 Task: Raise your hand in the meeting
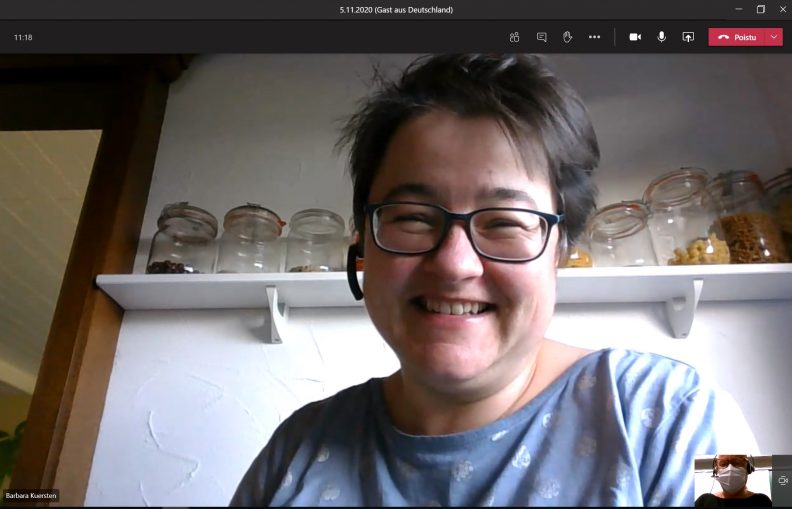tap(567, 37)
